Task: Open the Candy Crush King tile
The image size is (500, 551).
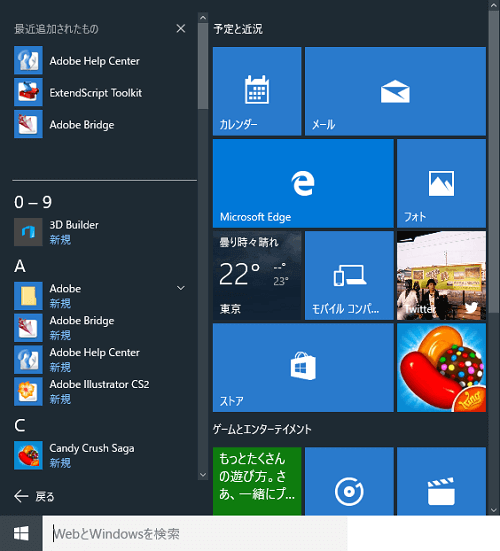Action: point(441,368)
